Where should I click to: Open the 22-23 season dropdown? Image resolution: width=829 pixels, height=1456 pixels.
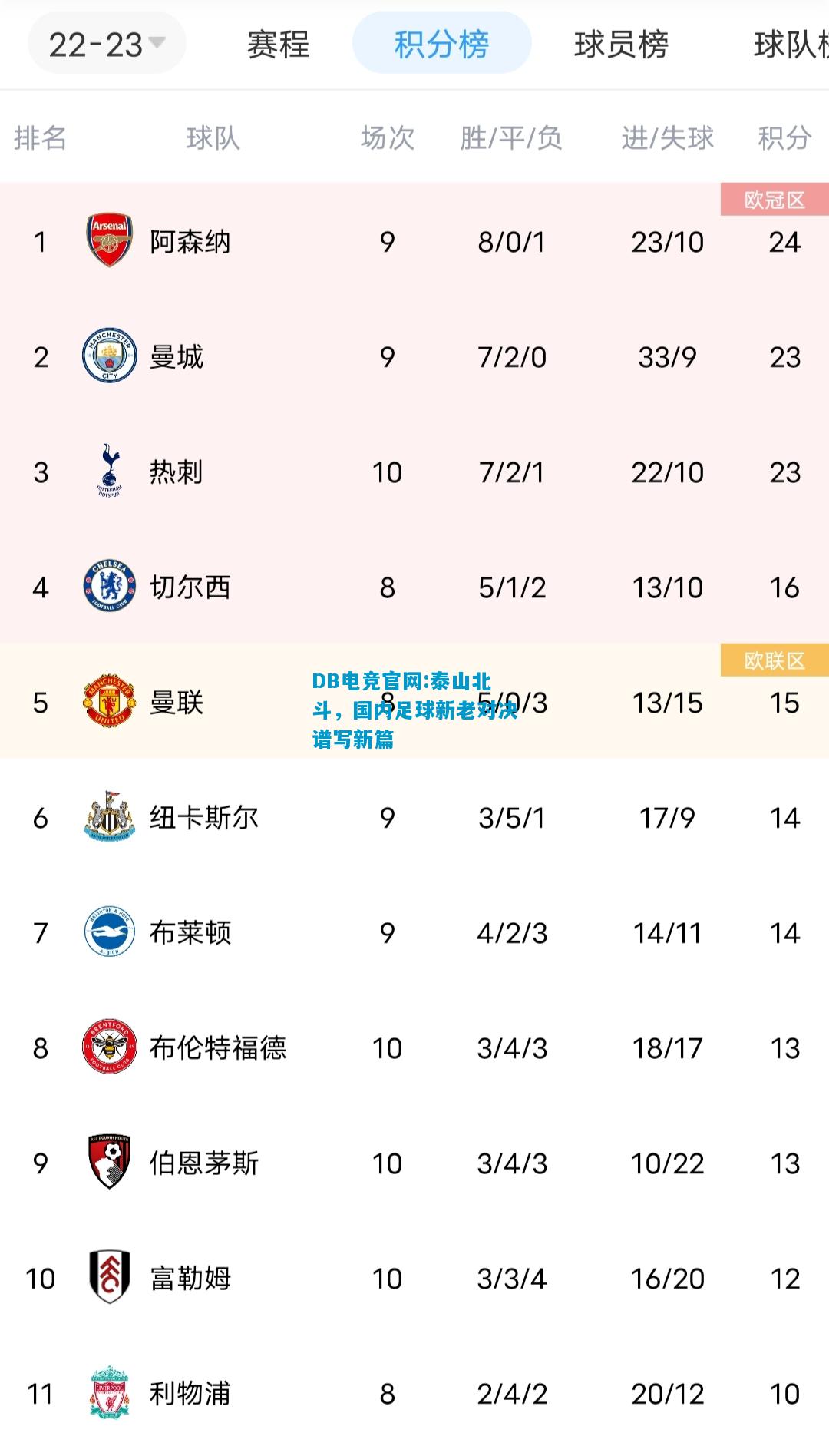107,45
